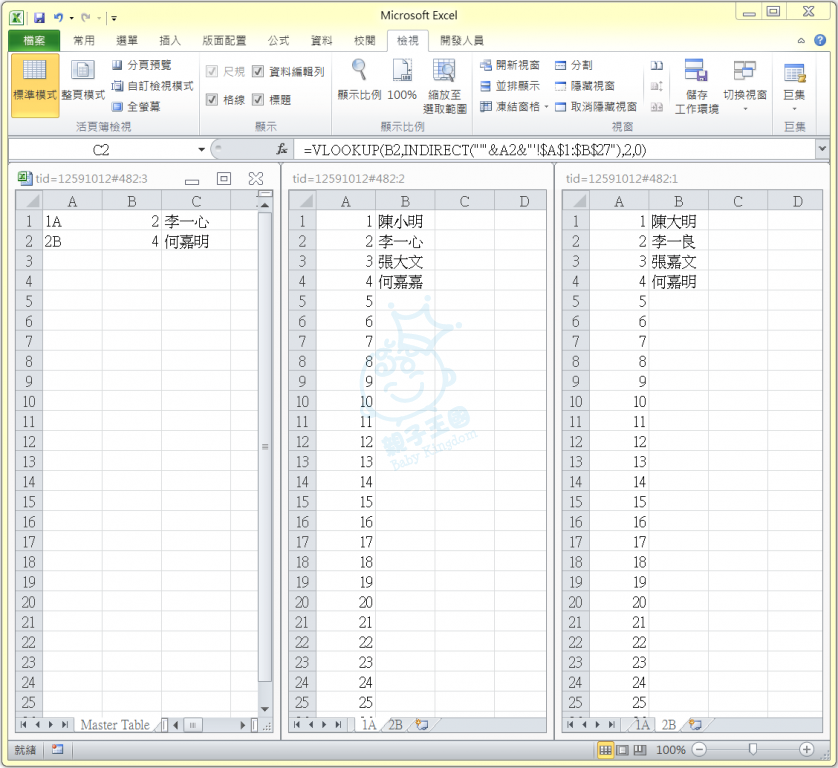The width and height of the screenshot is (838, 768).
Task: Toggle the 資料編輯列 formula bar checkbox
Action: coord(258,72)
